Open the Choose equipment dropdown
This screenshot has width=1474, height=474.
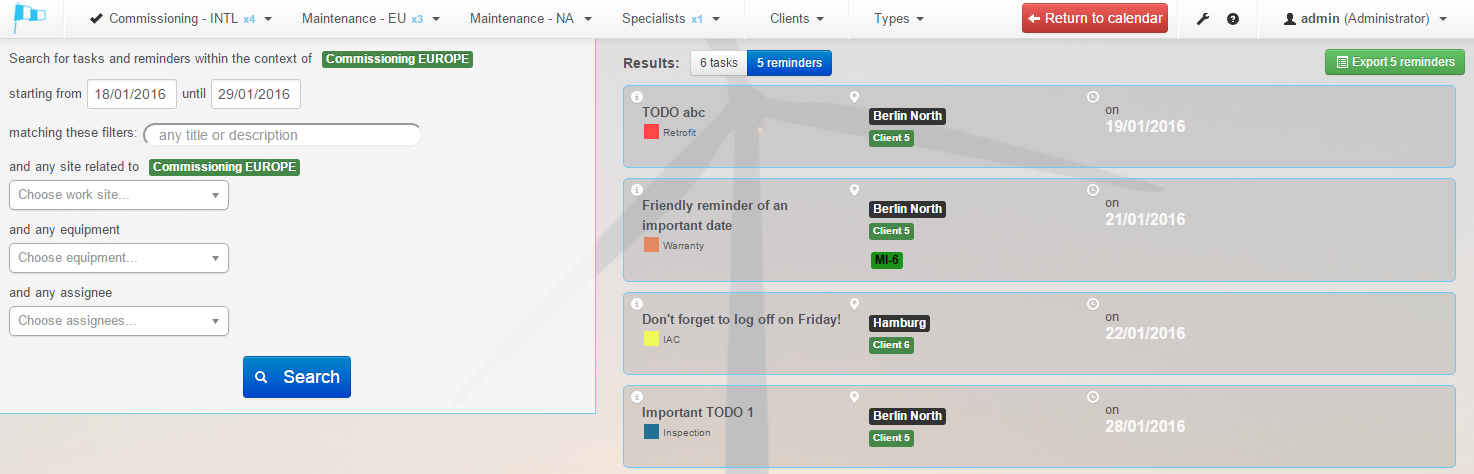119,258
